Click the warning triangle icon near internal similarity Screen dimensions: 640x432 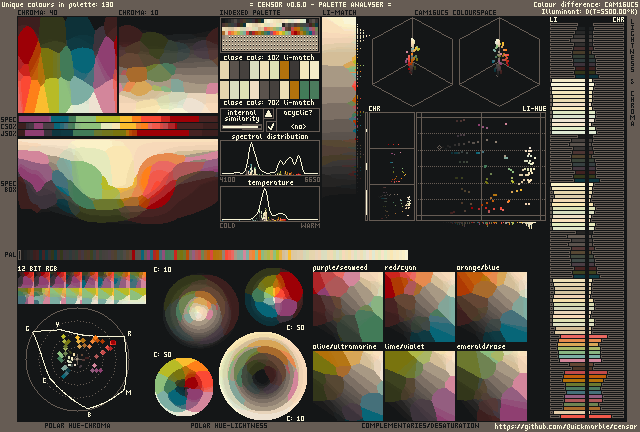[x=267, y=114]
